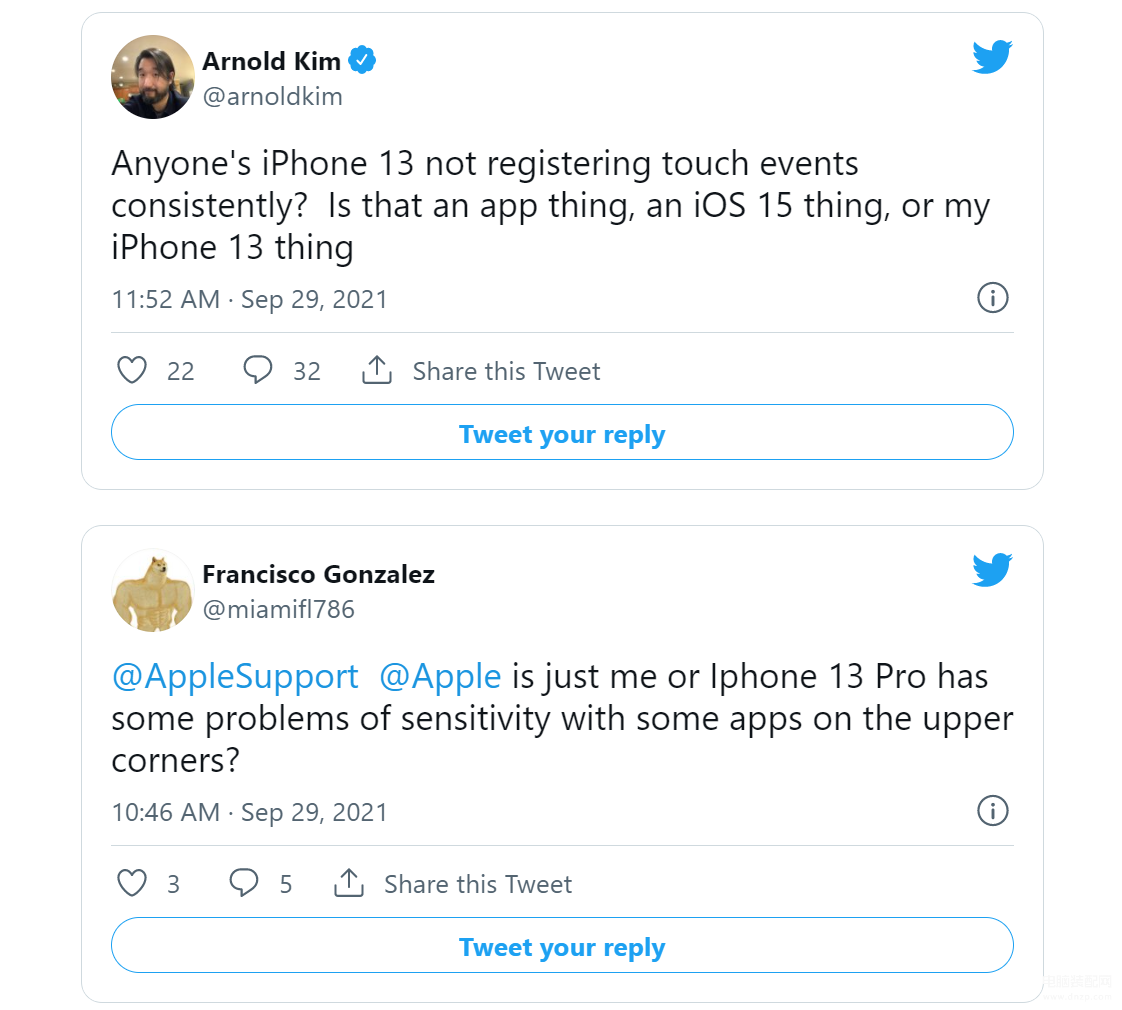Open replies bubble on Francisco Gonzalez's tweet
Screen dimensions: 1122x1010
[244, 884]
